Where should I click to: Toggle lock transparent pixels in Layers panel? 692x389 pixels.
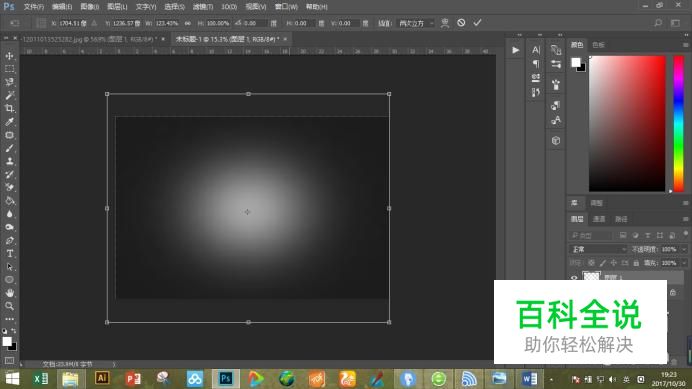tap(591, 263)
